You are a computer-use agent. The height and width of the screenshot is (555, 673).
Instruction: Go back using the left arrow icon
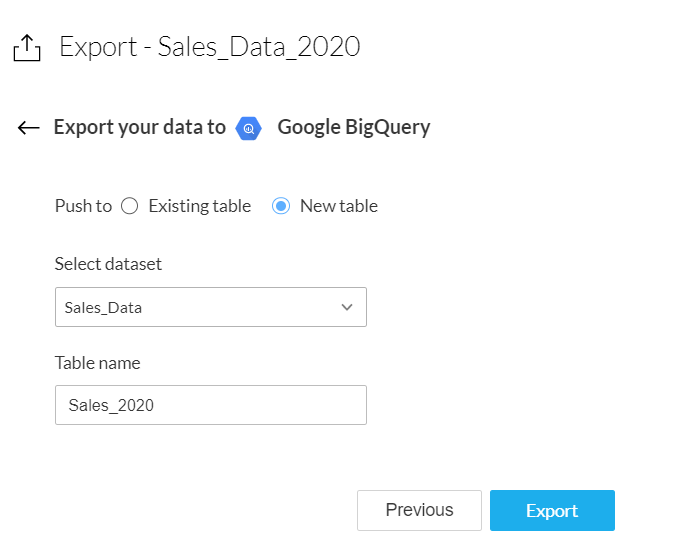tap(28, 127)
